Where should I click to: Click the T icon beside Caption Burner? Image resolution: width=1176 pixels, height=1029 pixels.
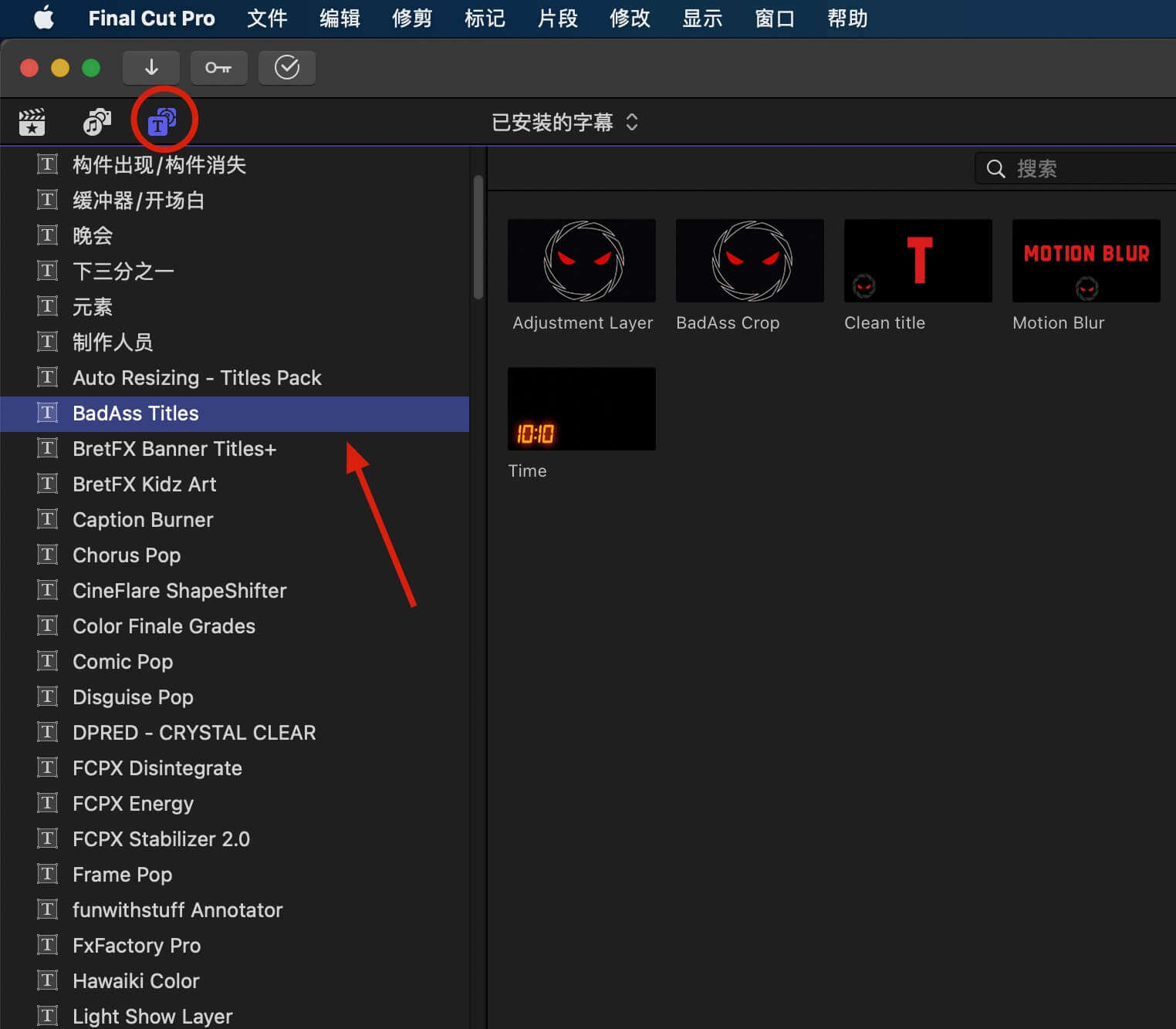click(x=48, y=519)
